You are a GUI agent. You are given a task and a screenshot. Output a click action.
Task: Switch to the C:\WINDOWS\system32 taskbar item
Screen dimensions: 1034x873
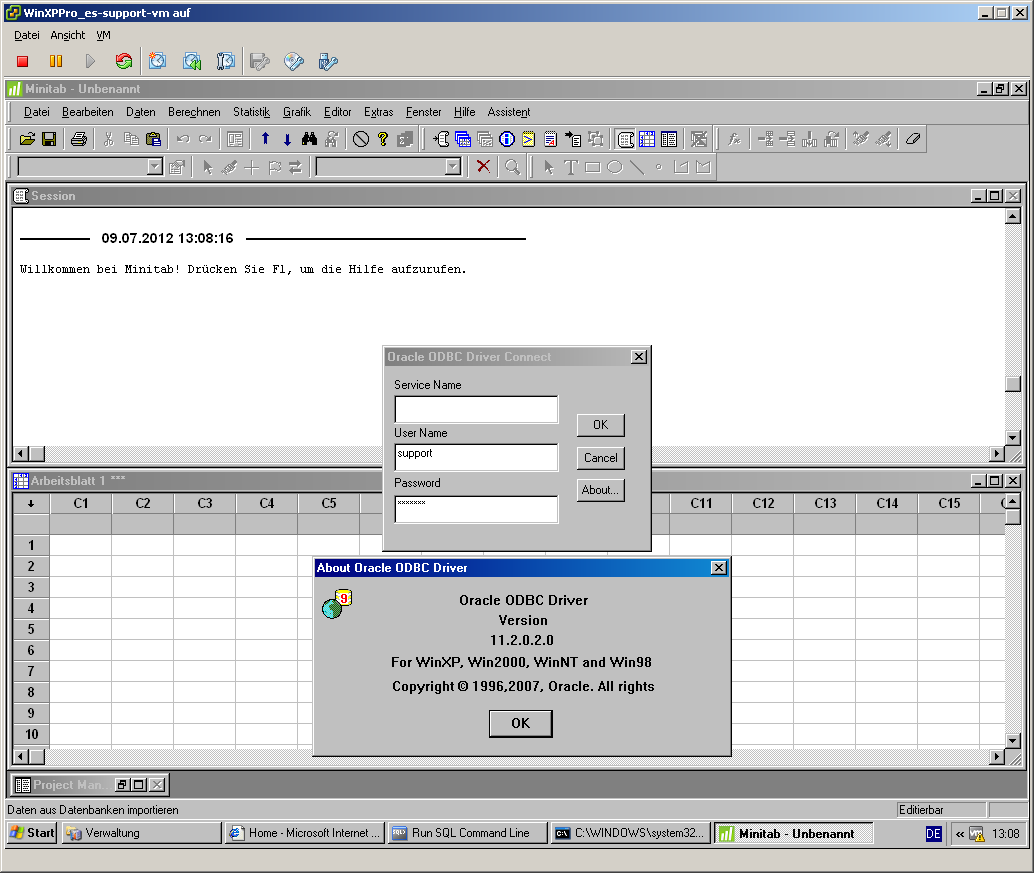(x=631, y=833)
